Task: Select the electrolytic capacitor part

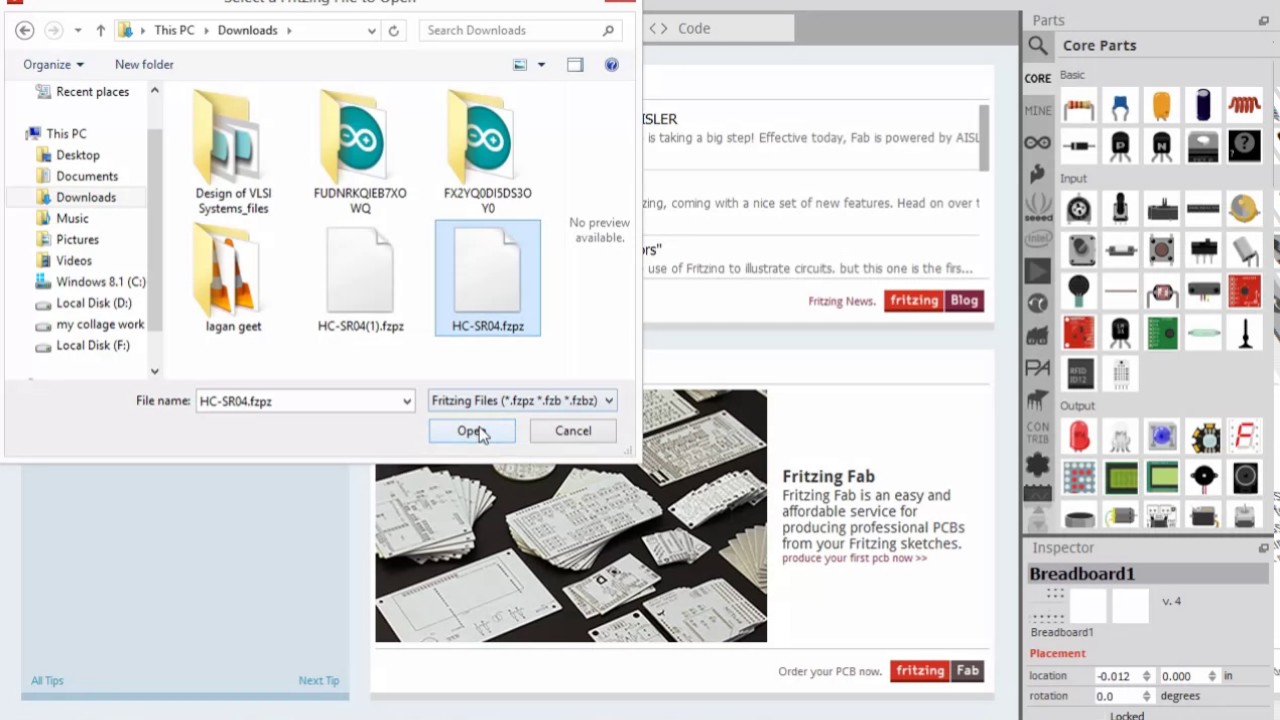Action: click(1203, 105)
